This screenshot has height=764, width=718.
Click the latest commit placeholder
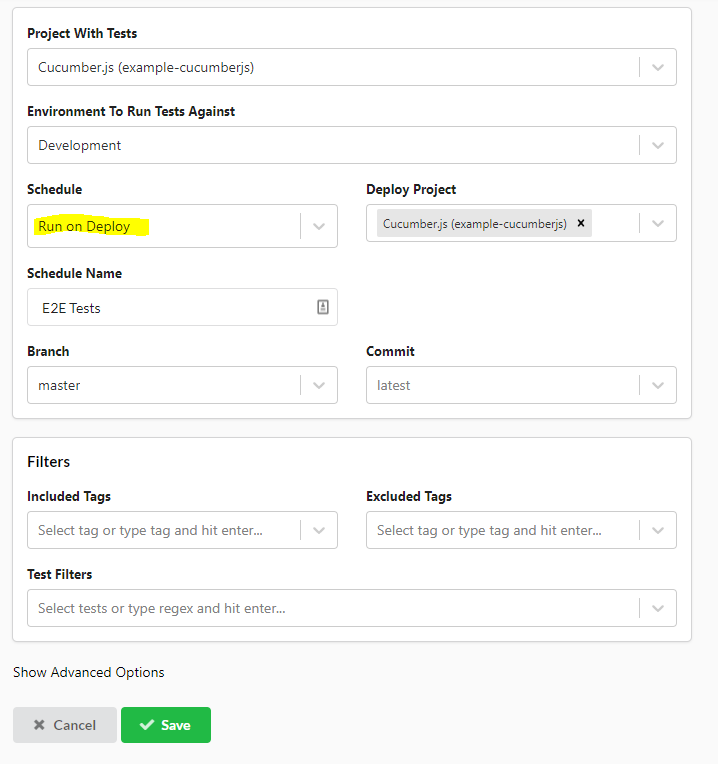click(x=394, y=385)
